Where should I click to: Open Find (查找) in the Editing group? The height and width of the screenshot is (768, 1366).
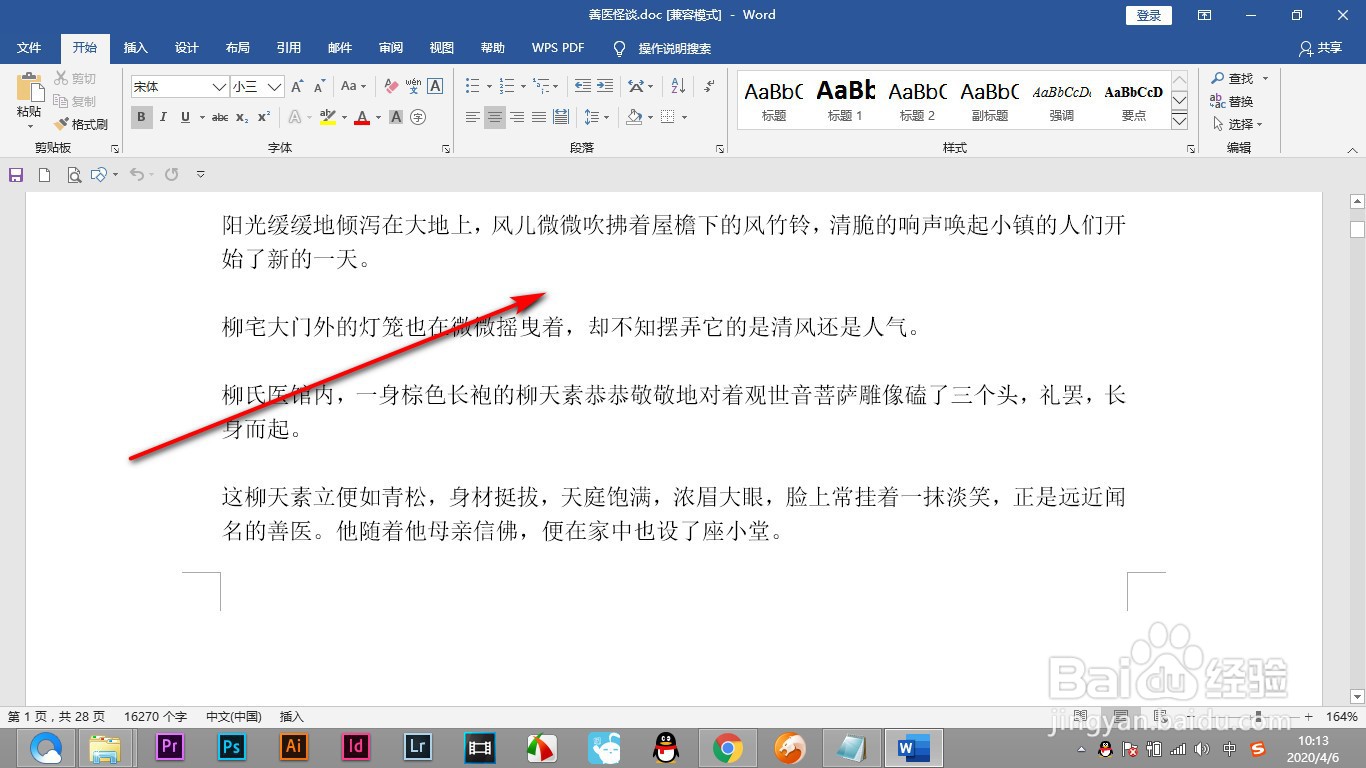[1237, 78]
